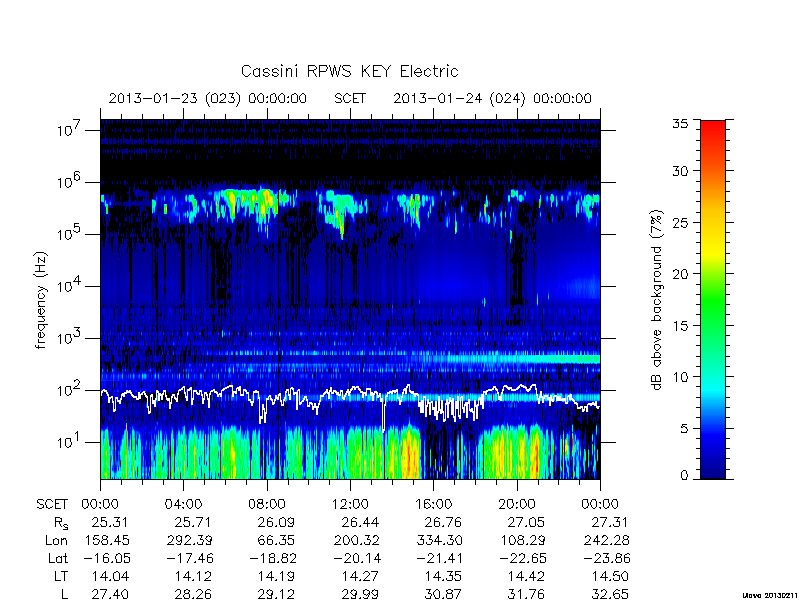Click L-shell value '29.12'
Screen dimensions: 800x600
(x=276, y=594)
